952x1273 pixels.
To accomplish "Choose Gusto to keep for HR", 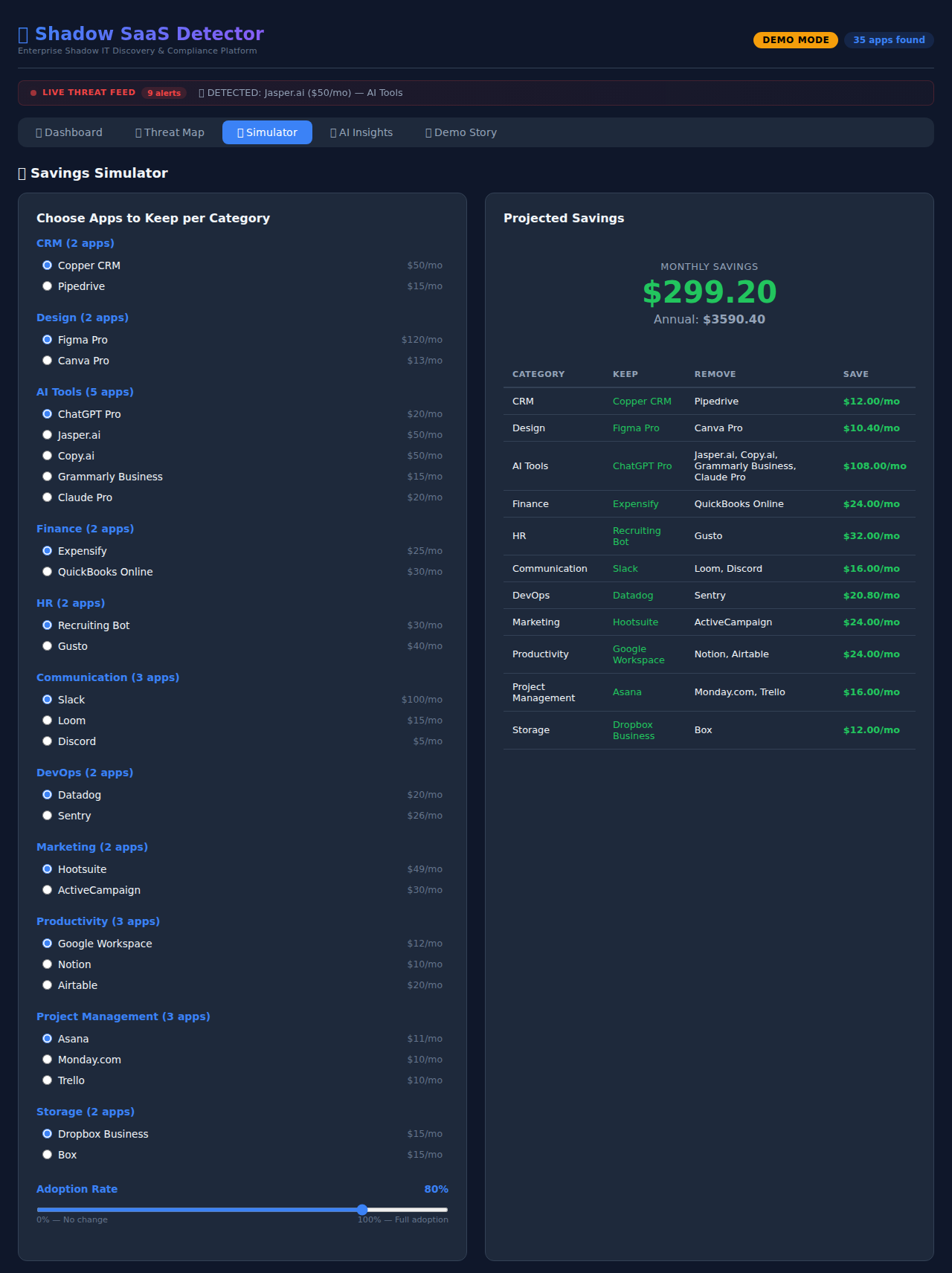I will (x=47, y=646).
